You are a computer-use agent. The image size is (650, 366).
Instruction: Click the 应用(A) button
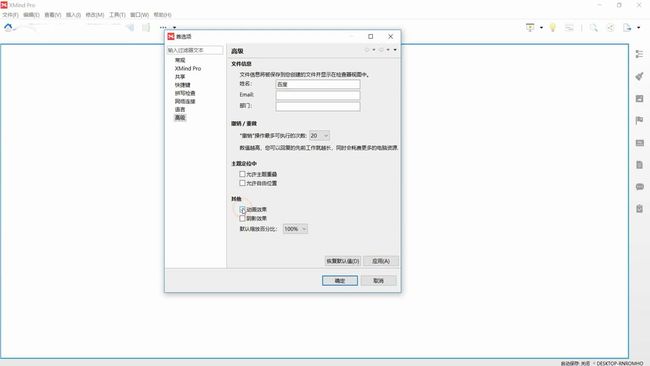tap(381, 261)
